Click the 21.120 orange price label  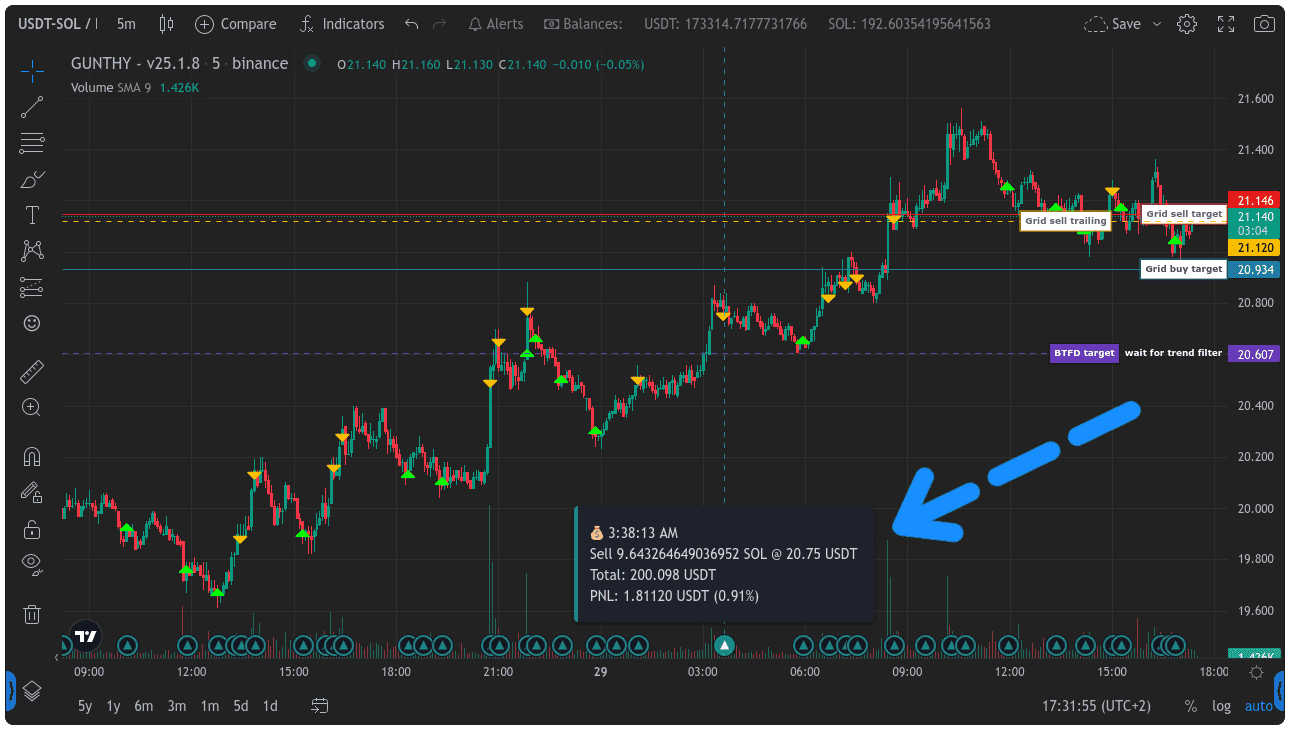[1254, 248]
